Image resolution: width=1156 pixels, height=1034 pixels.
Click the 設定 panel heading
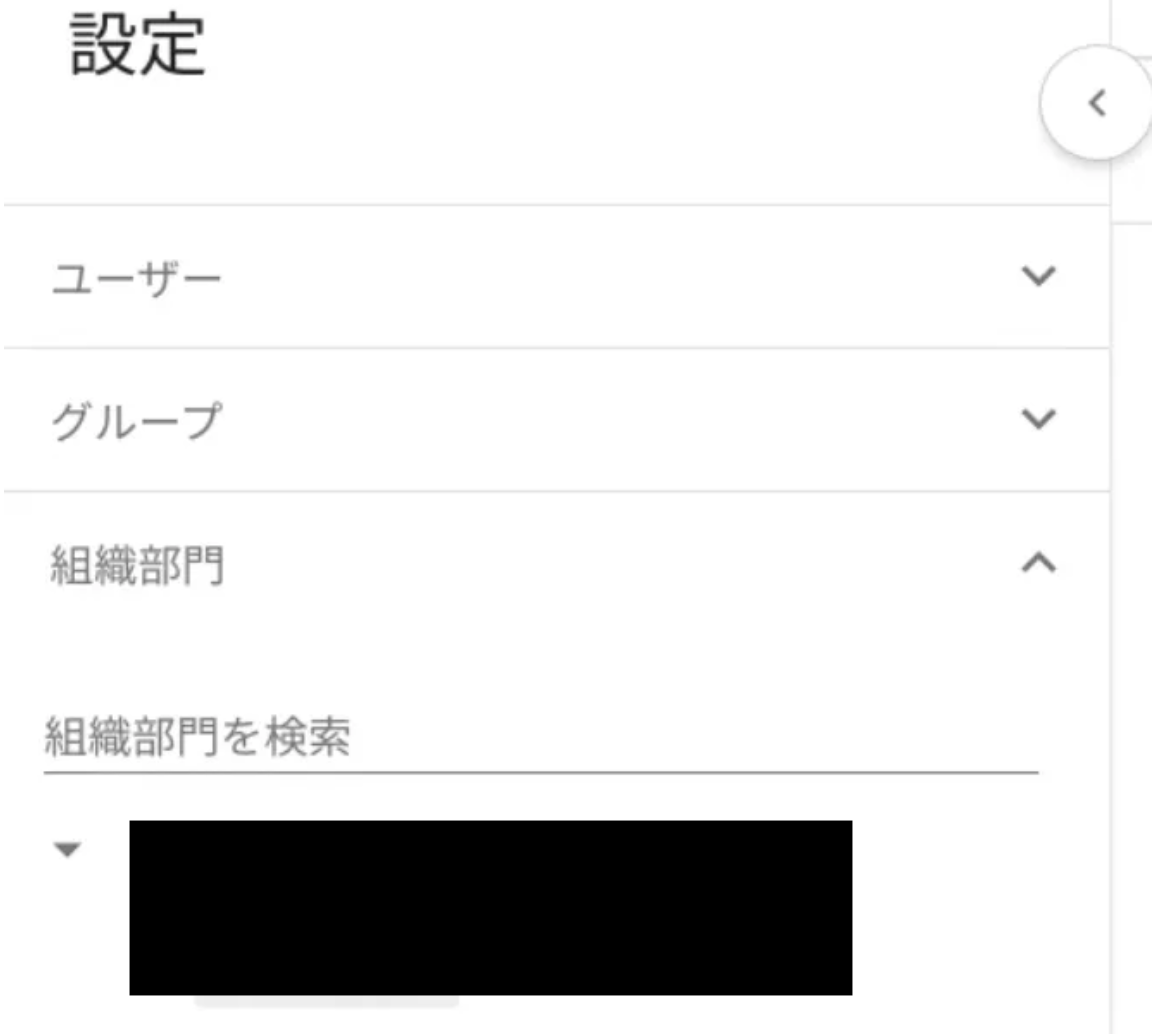pyautogui.click(x=137, y=46)
